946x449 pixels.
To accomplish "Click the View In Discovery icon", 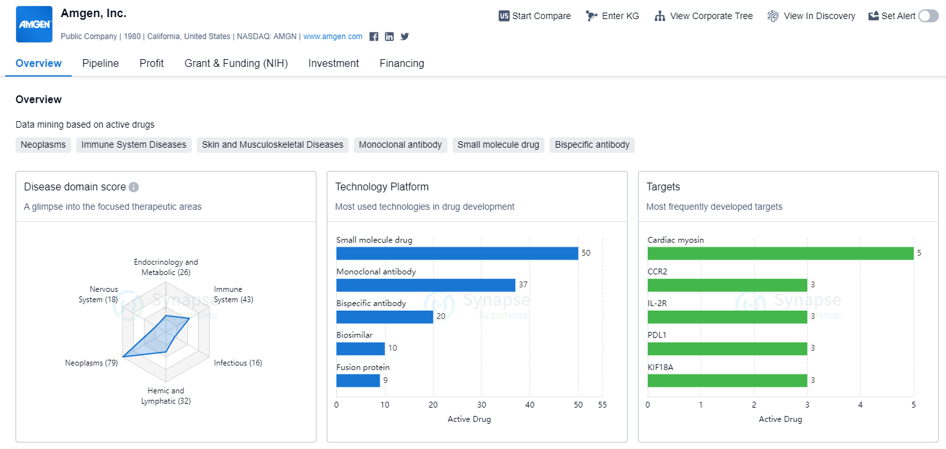I will coord(773,16).
